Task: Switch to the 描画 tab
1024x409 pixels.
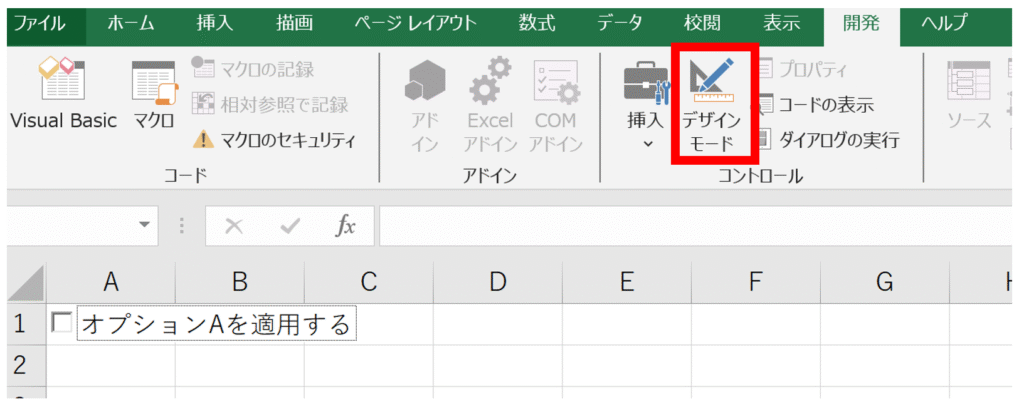Action: click(x=294, y=24)
